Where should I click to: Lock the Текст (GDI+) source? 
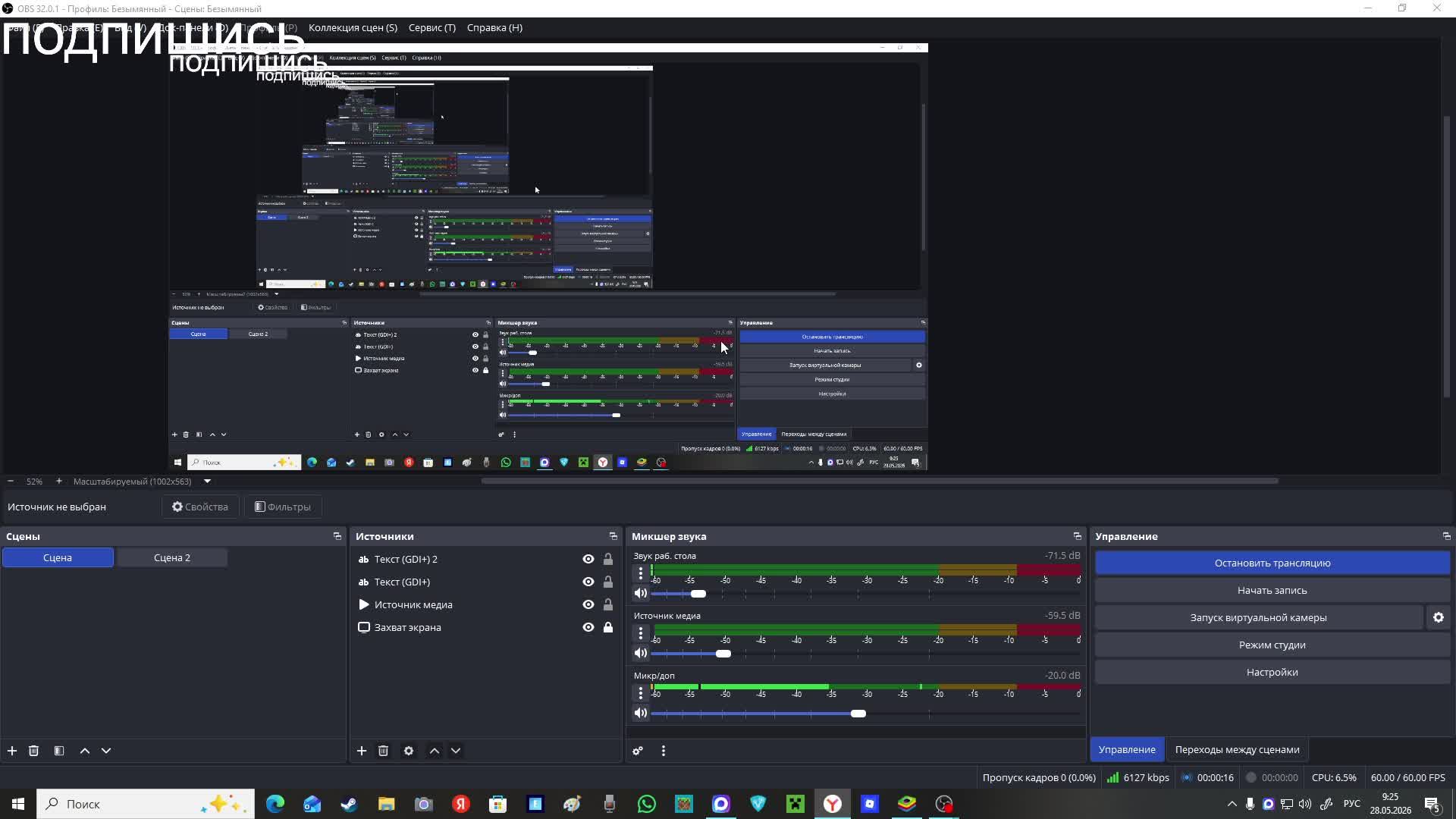(x=608, y=582)
